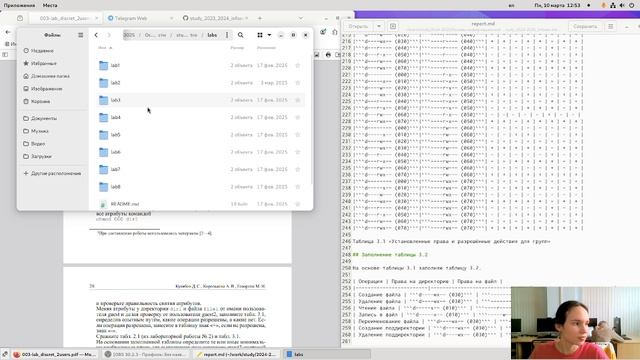Click Сохранить button in text editor

[585, 26]
